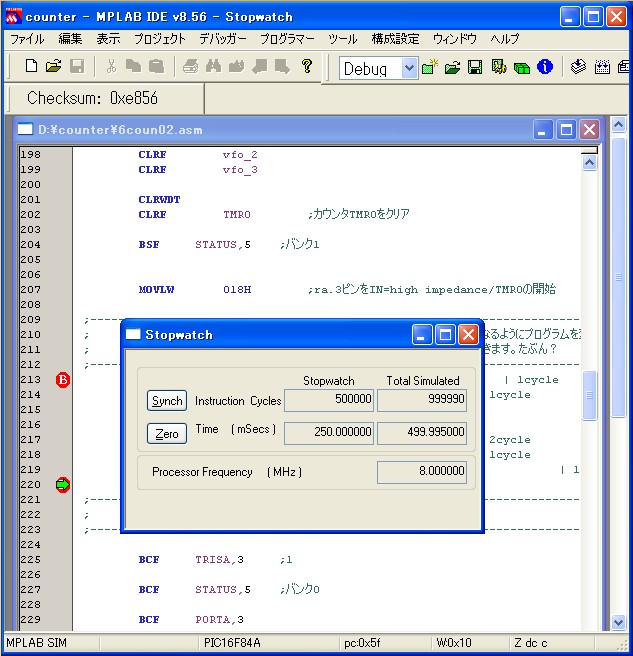This screenshot has height=656, width=633.
Task: Click the outer workspace scrollbar down arrow
Action: tap(618, 622)
